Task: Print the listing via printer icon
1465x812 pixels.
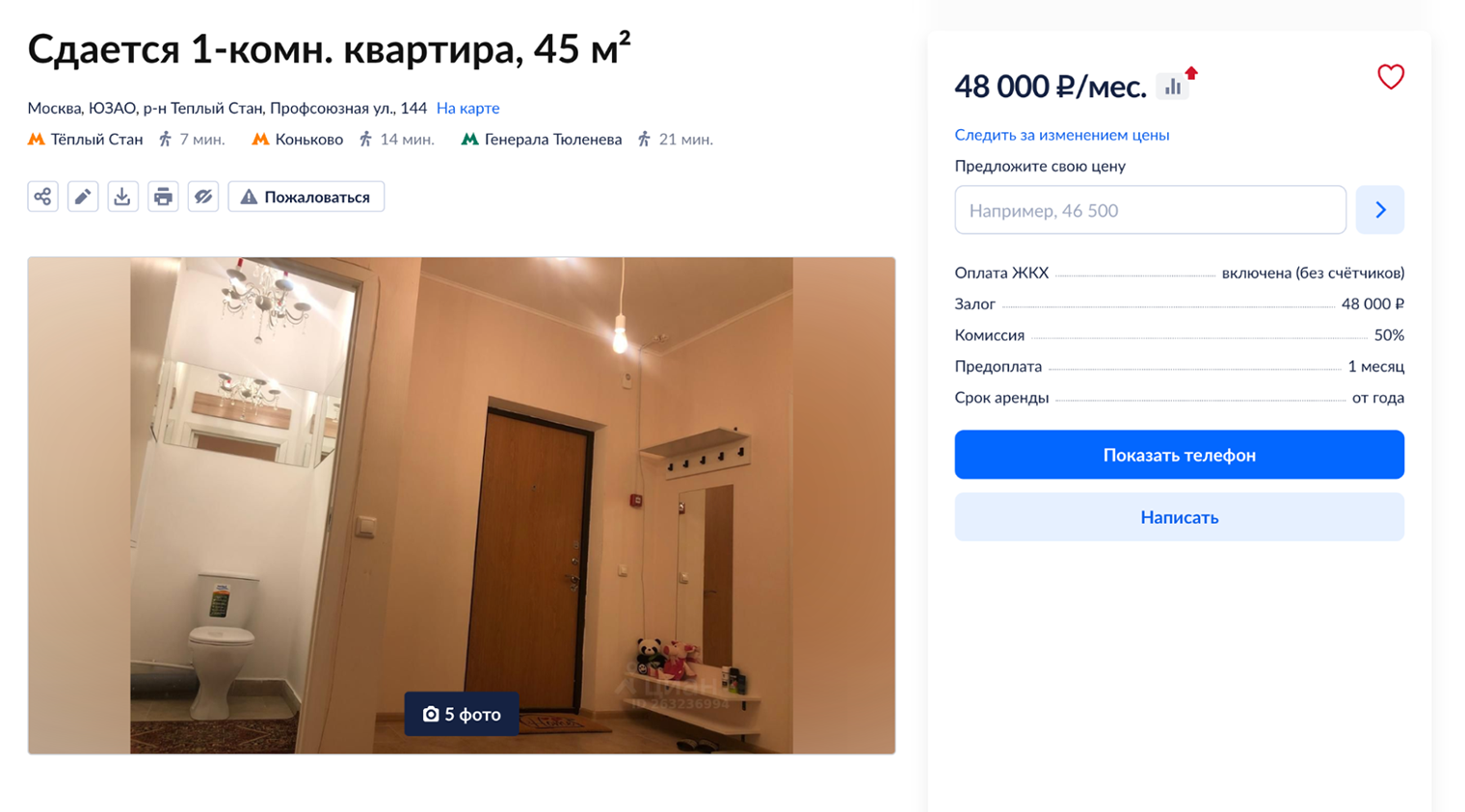Action: click(x=163, y=196)
